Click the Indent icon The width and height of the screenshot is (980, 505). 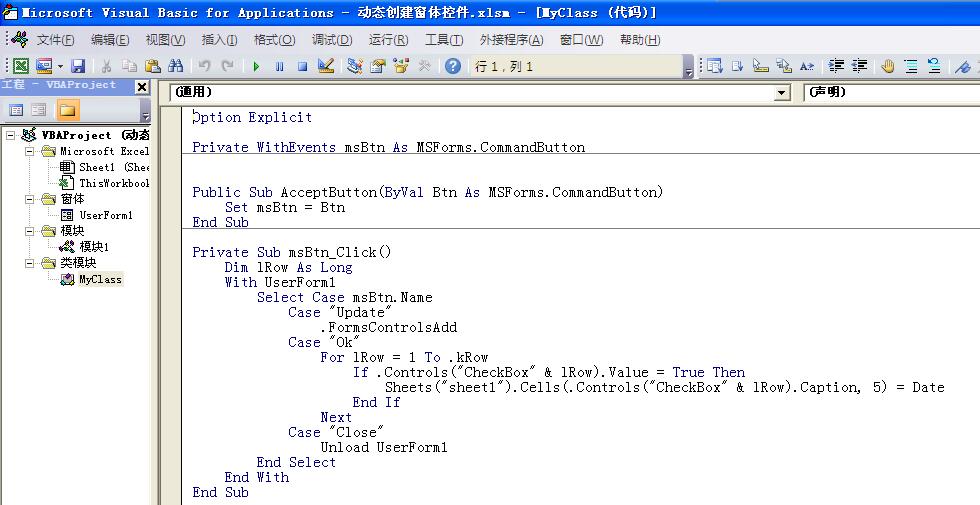tap(836, 66)
